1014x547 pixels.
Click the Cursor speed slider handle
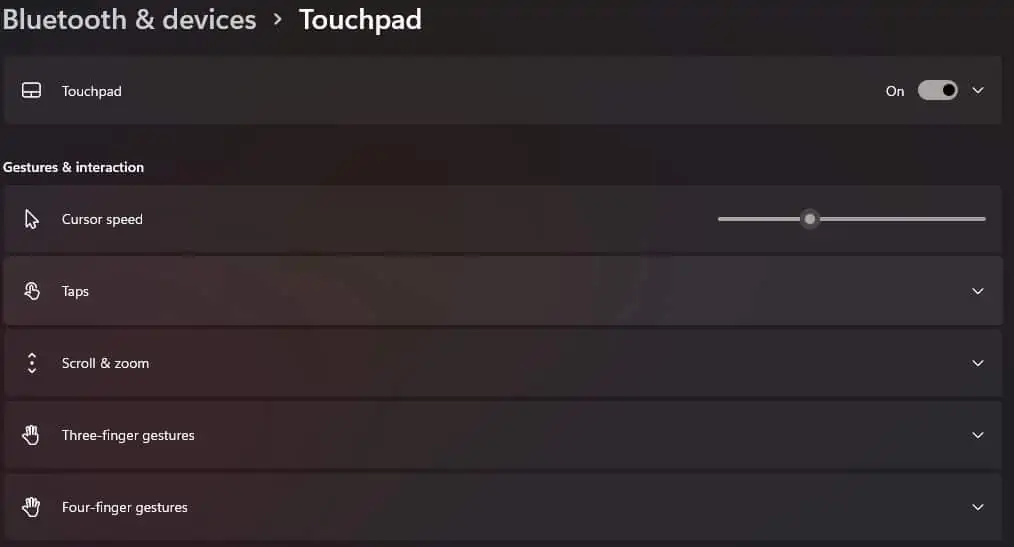pos(810,219)
